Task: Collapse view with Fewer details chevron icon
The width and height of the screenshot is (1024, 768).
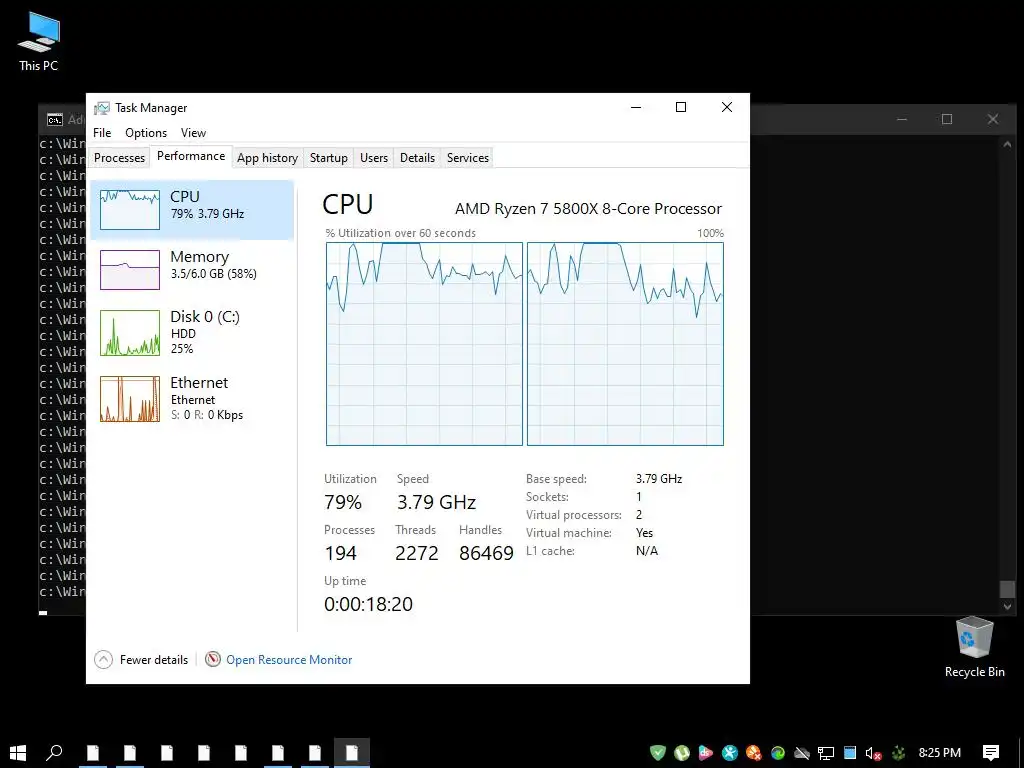Action: pyautogui.click(x=103, y=660)
